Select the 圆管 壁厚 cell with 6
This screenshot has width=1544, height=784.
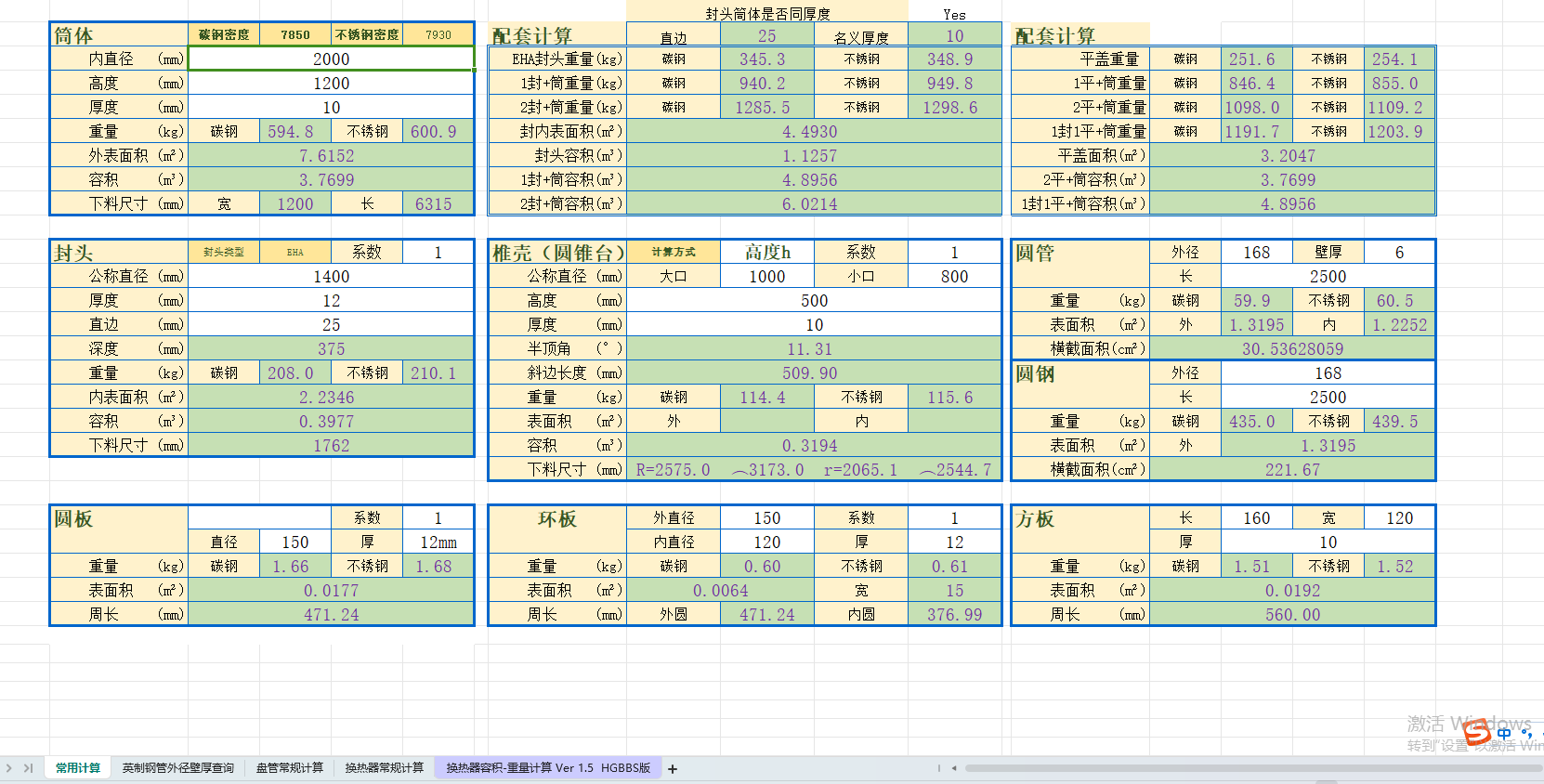[1399, 252]
